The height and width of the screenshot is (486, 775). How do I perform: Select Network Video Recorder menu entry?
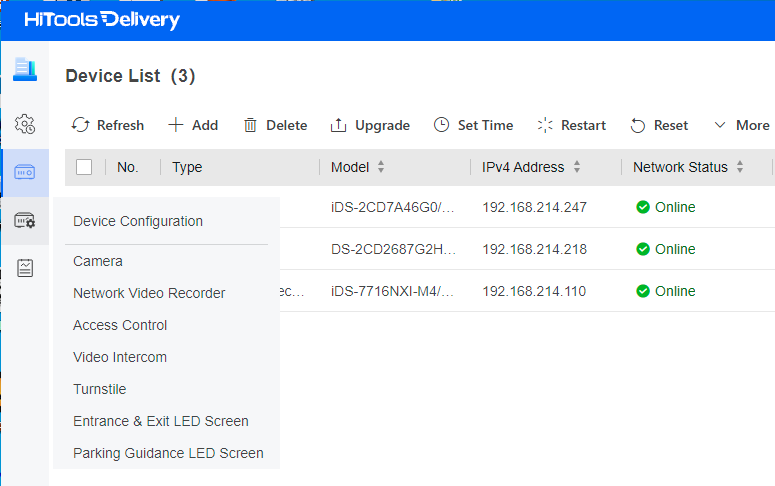(x=149, y=293)
